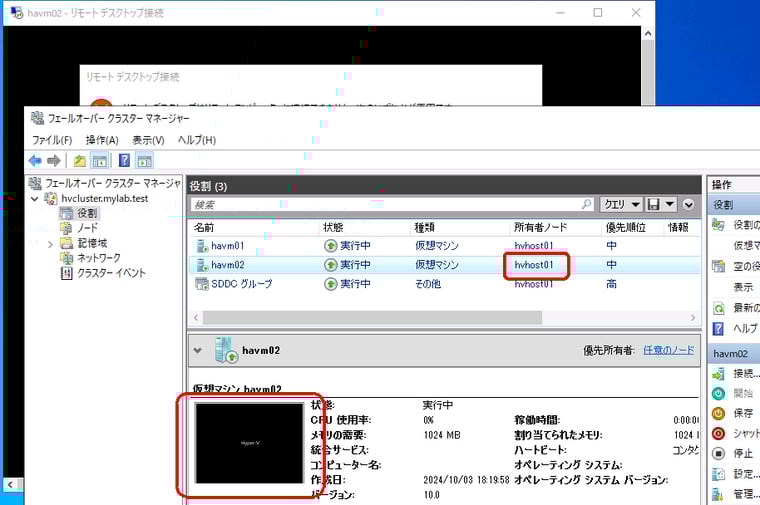The width and height of the screenshot is (760, 505).
Task: Click the search magnifier icon
Action: coord(586,204)
